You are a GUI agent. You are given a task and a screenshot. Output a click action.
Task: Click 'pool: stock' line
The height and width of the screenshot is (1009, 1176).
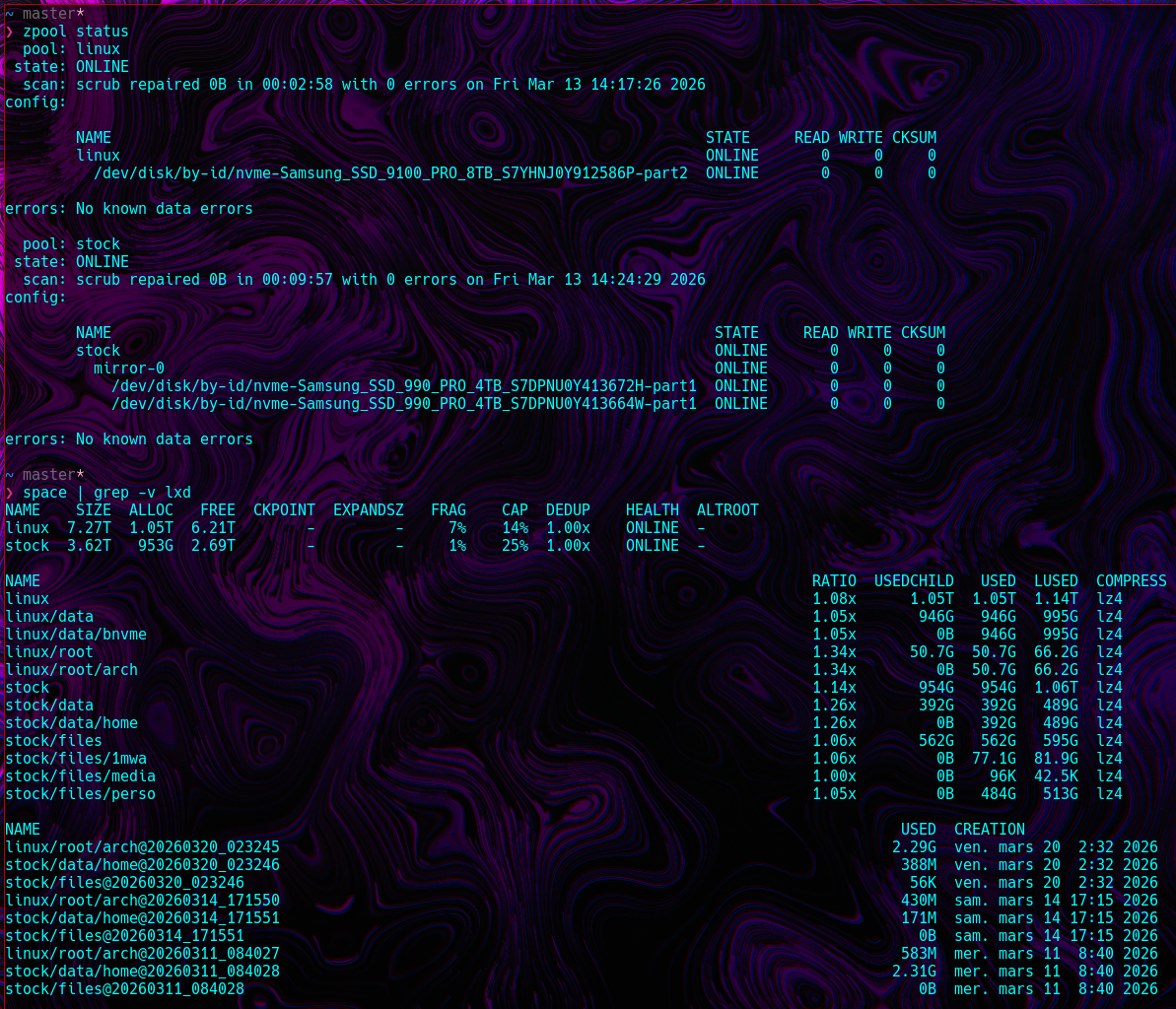coord(71,244)
